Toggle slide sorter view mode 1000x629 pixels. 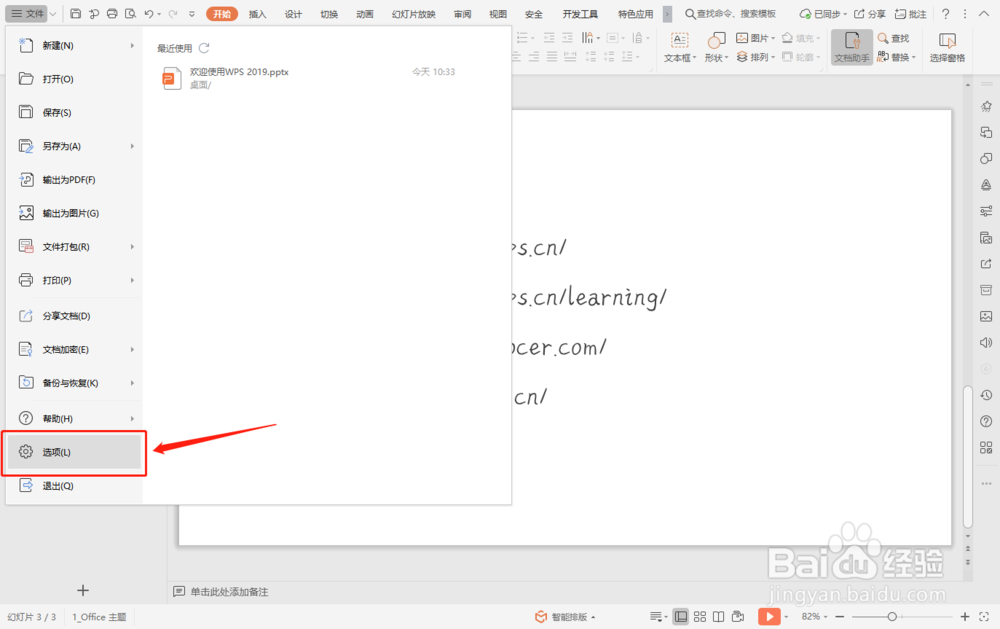click(x=699, y=616)
